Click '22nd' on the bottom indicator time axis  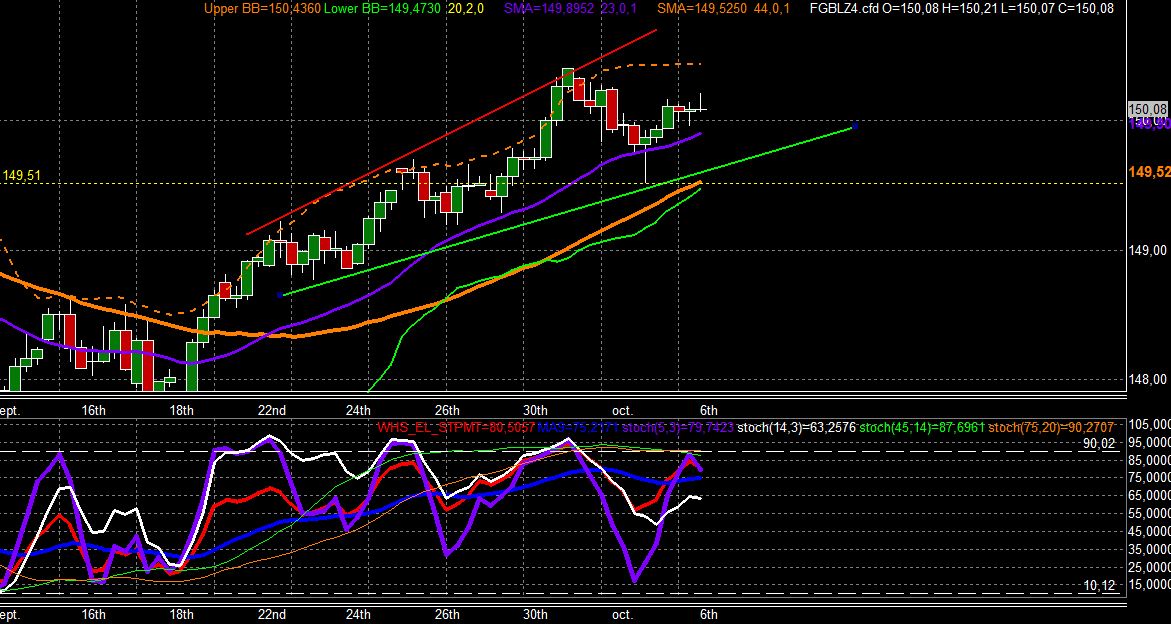point(272,615)
